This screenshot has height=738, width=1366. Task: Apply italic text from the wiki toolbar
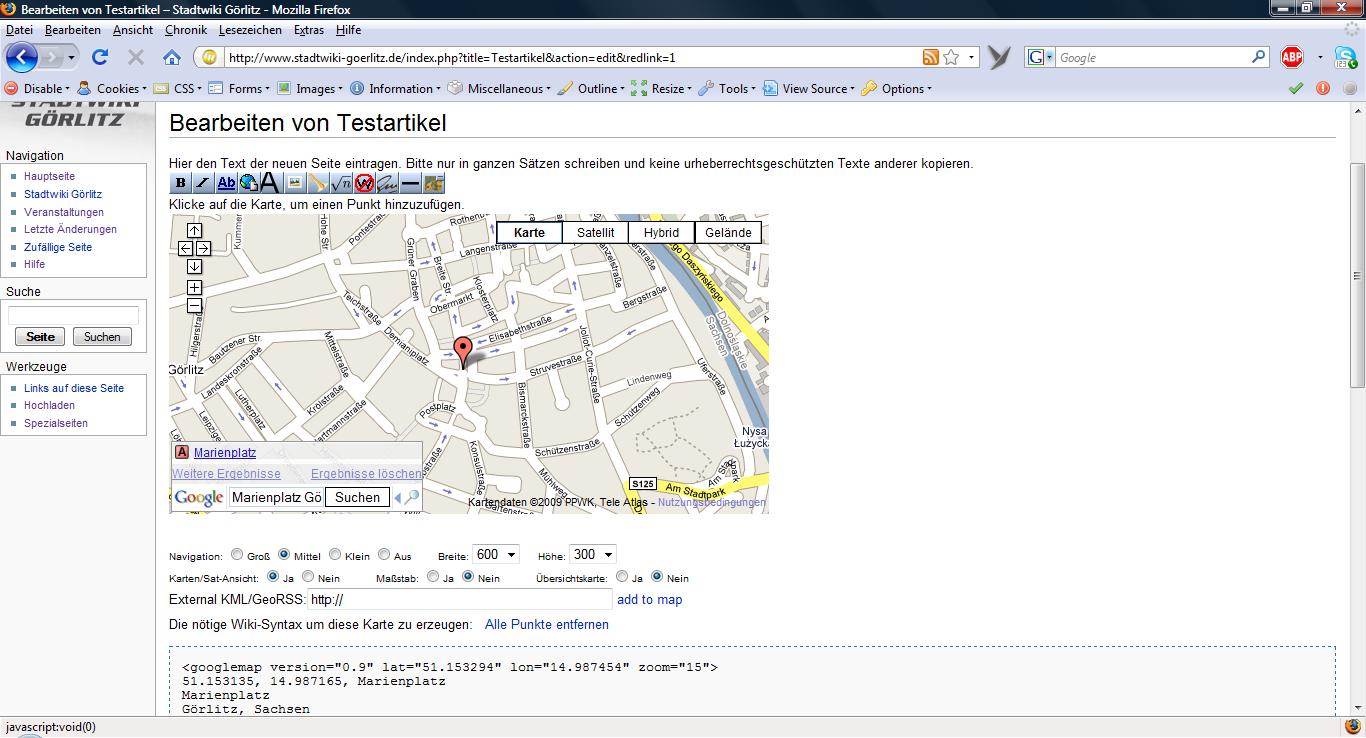tap(203, 183)
